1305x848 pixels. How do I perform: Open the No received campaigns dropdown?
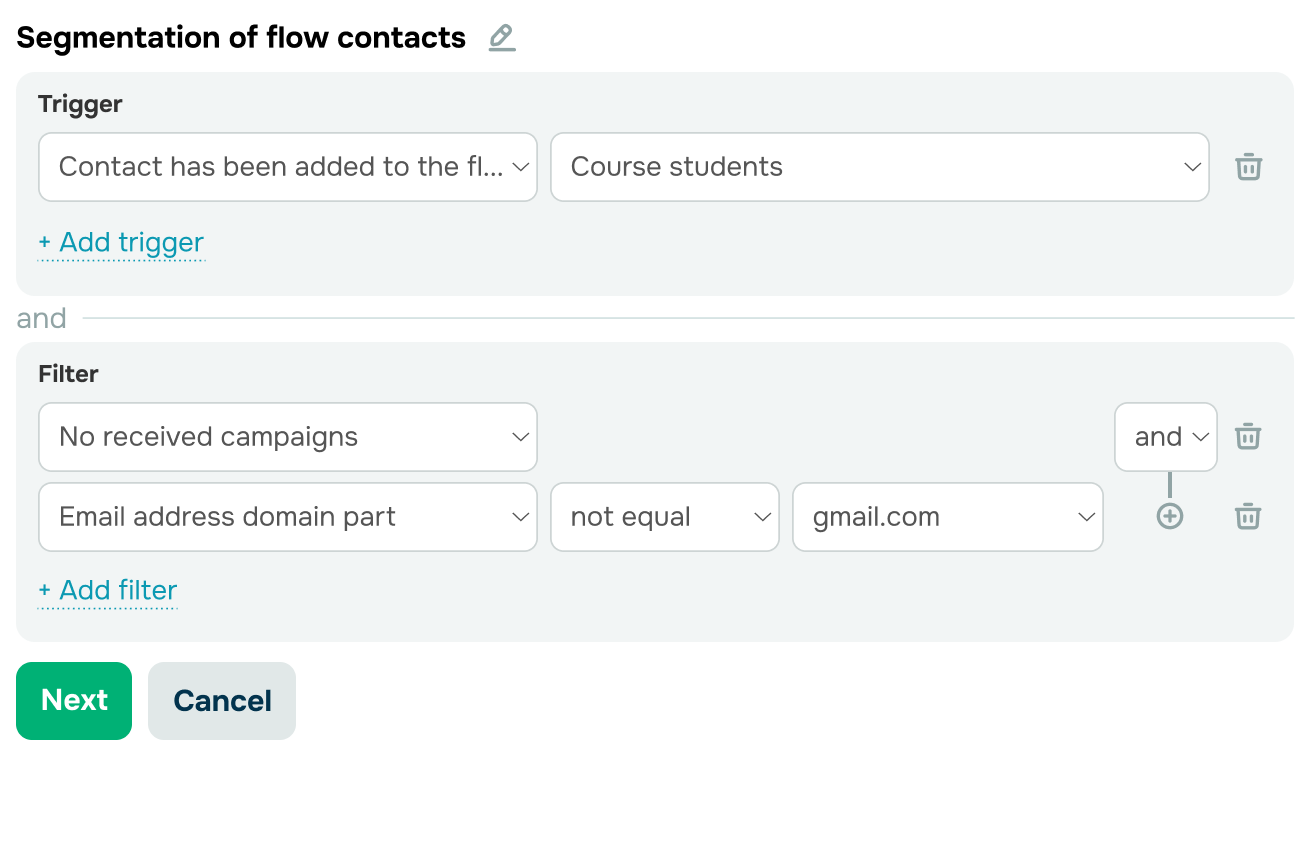pos(288,437)
